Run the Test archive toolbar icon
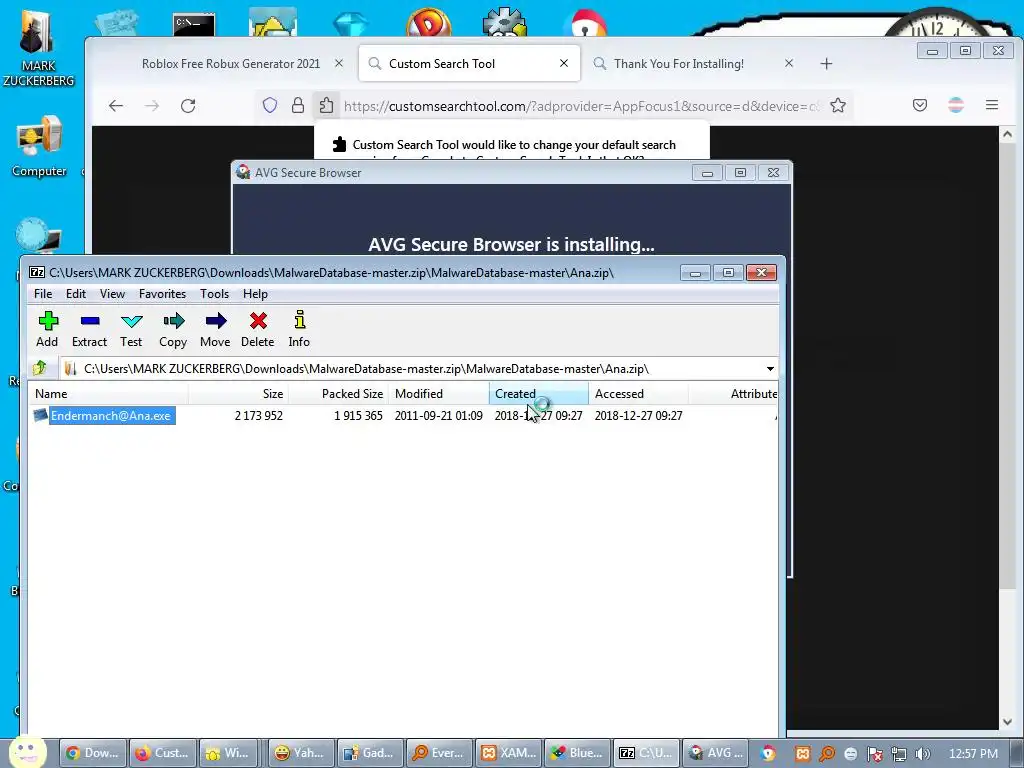Viewport: 1024px width, 768px height. click(x=131, y=328)
